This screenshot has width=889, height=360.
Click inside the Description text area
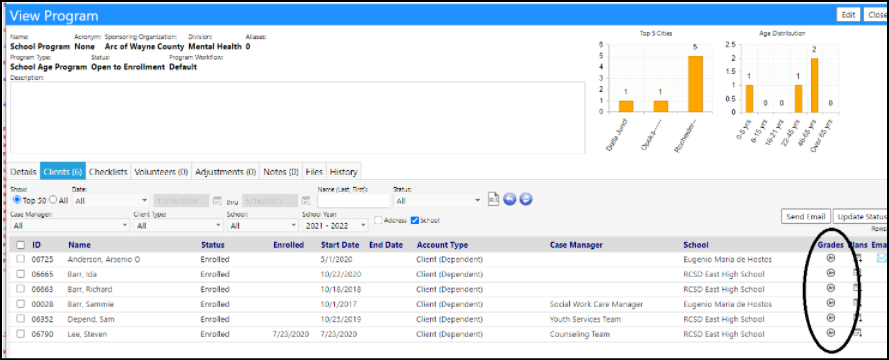coord(298,117)
